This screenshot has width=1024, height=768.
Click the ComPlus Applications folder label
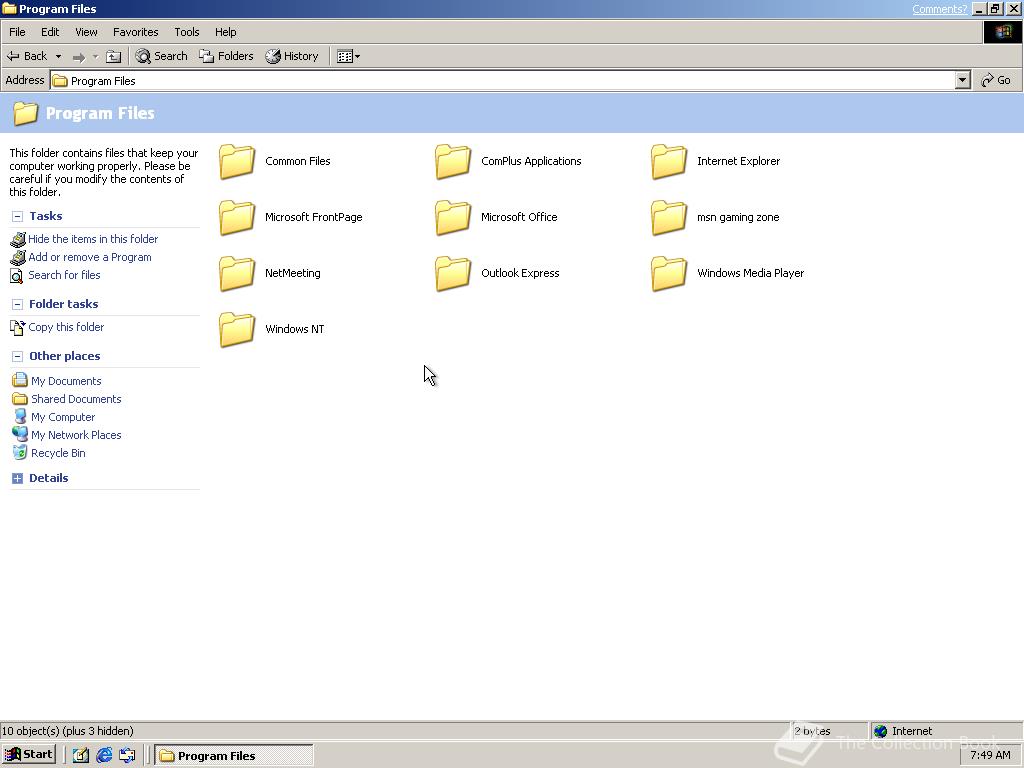click(x=531, y=161)
